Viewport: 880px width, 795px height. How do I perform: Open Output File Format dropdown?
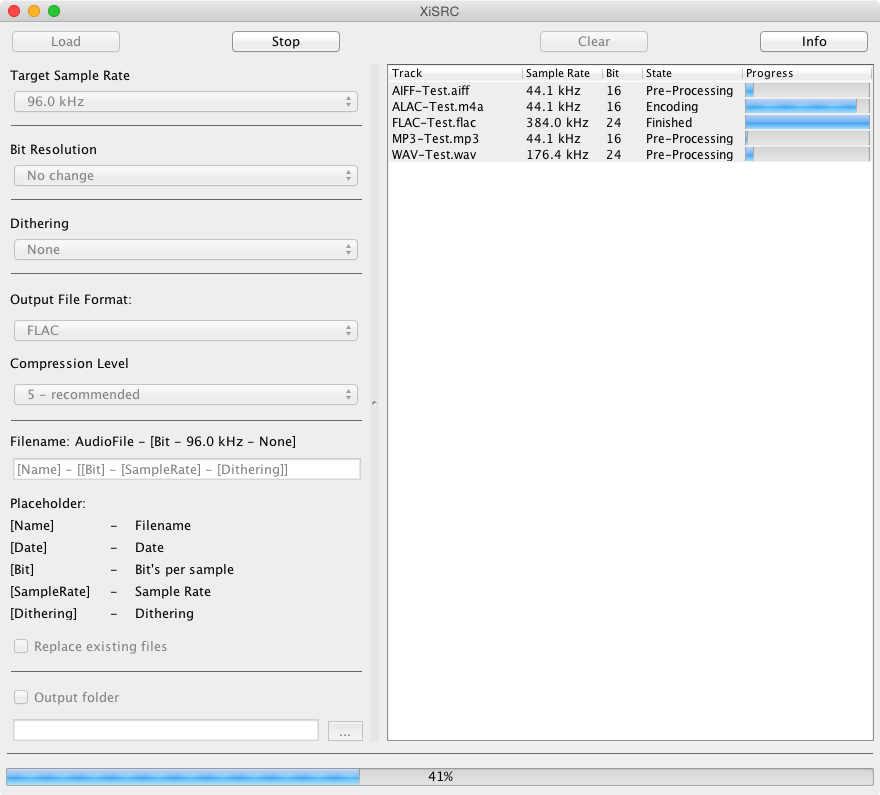186,330
